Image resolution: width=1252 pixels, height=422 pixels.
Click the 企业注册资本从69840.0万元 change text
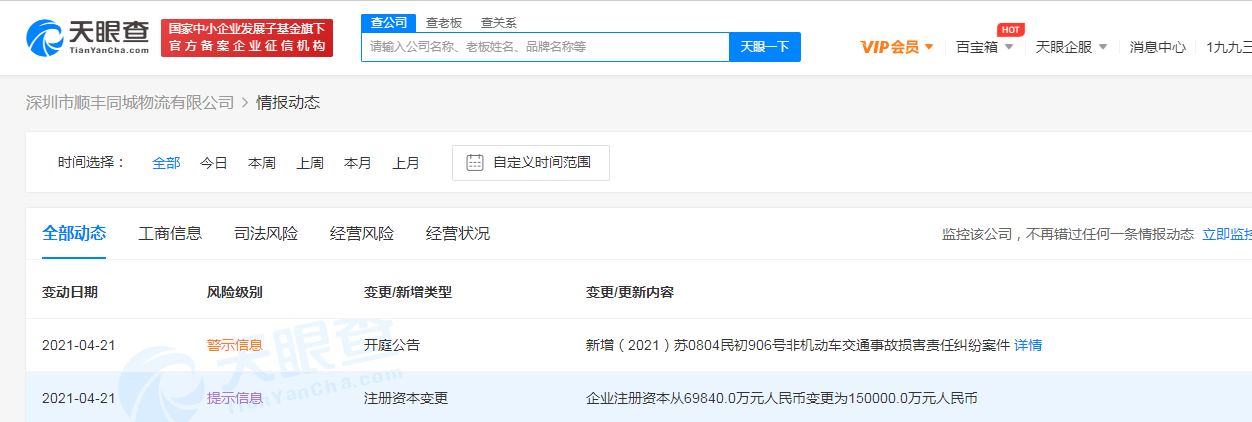tap(782, 398)
